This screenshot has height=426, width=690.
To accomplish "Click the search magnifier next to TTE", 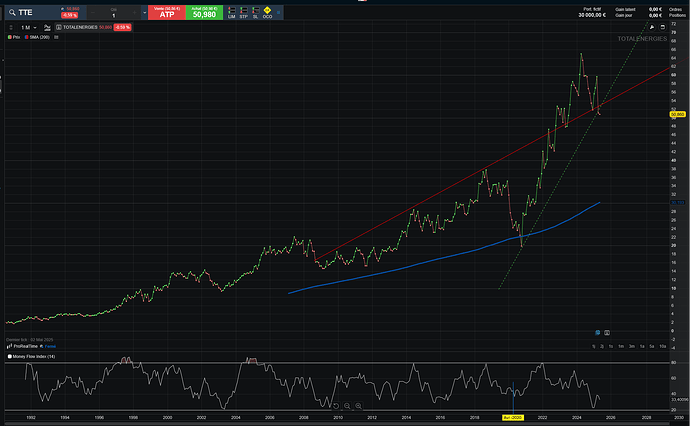I will click(12, 13).
